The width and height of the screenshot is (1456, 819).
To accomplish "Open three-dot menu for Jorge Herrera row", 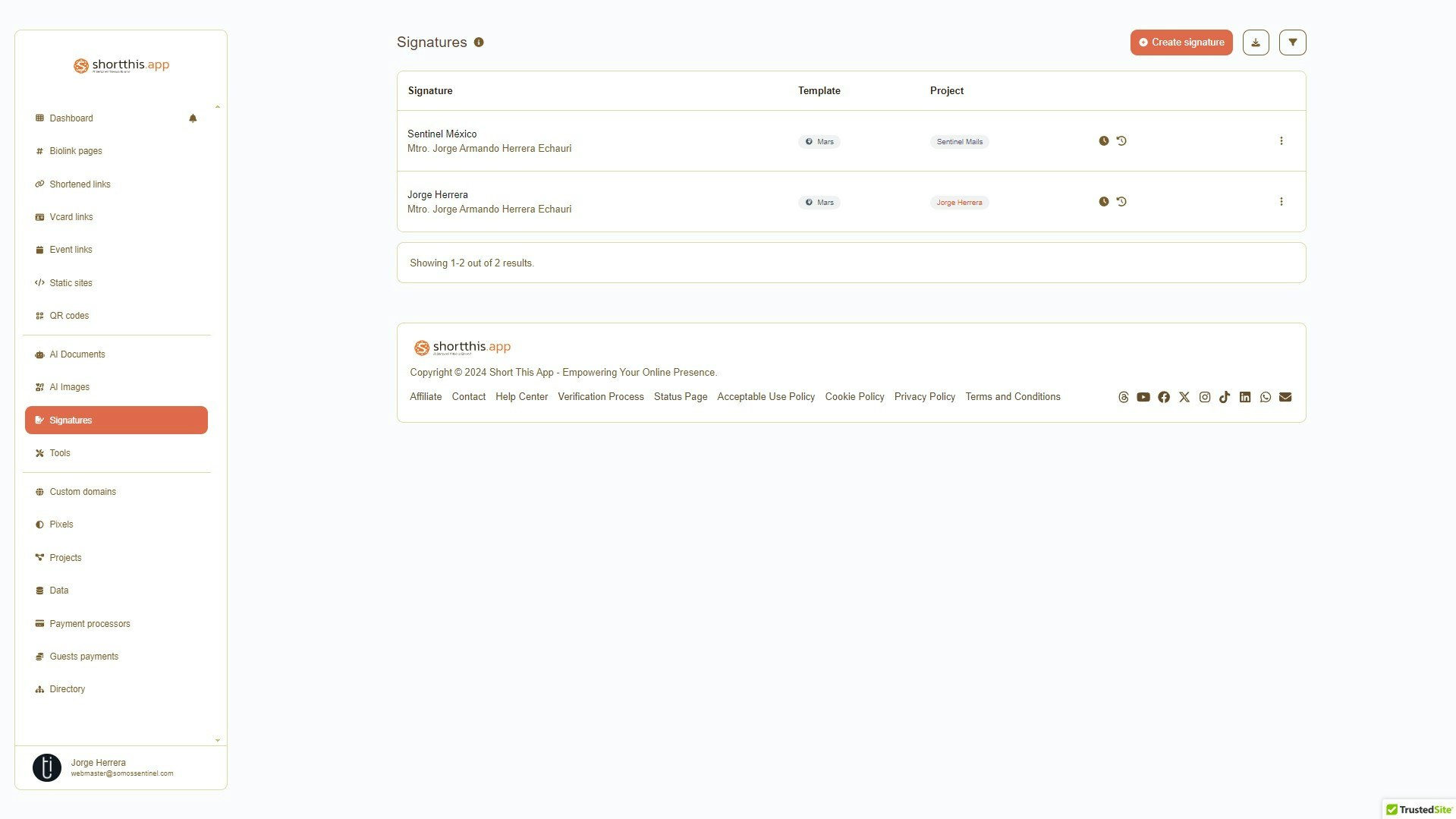I will point(1281,202).
